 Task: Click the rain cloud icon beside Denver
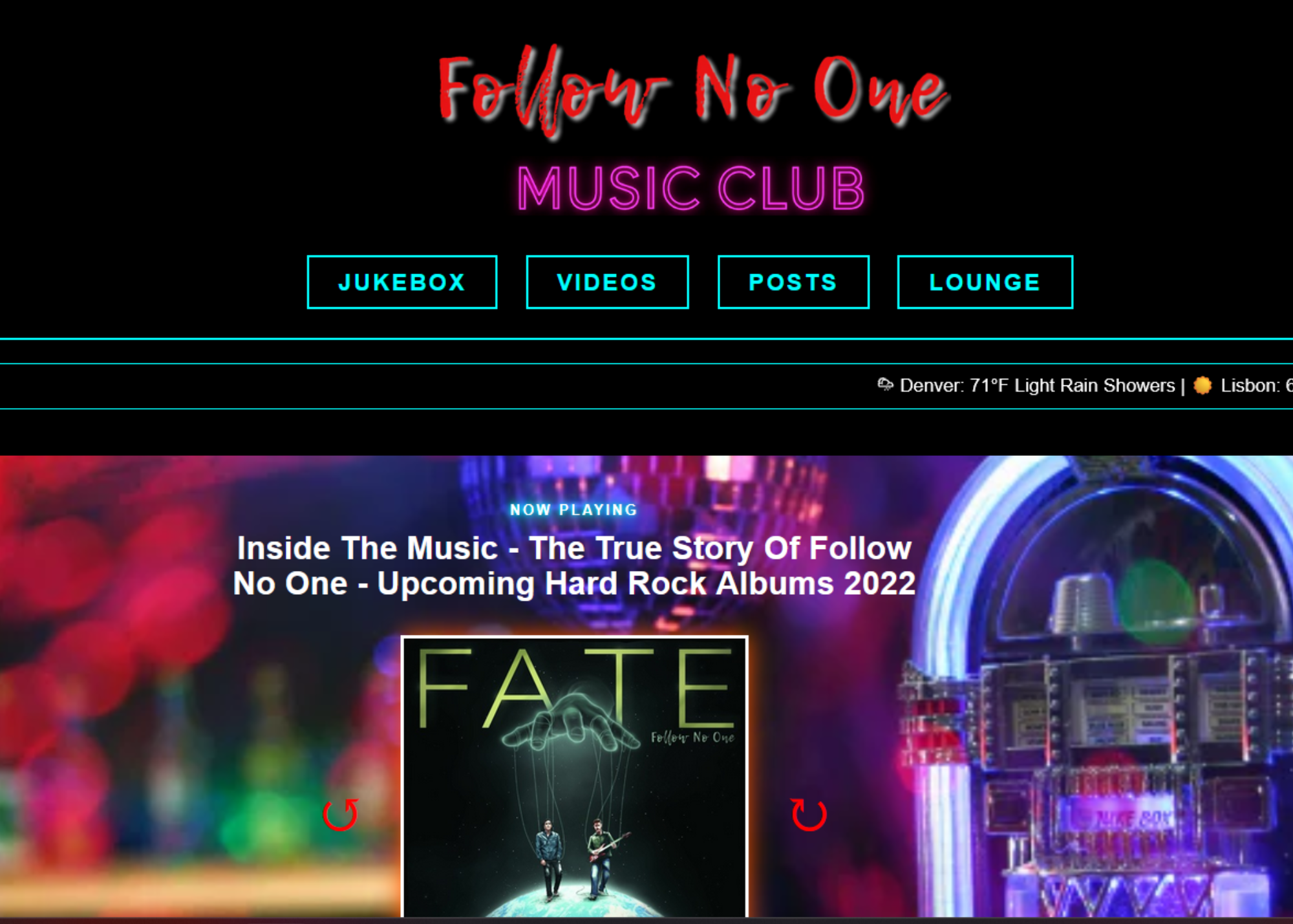[885, 385]
